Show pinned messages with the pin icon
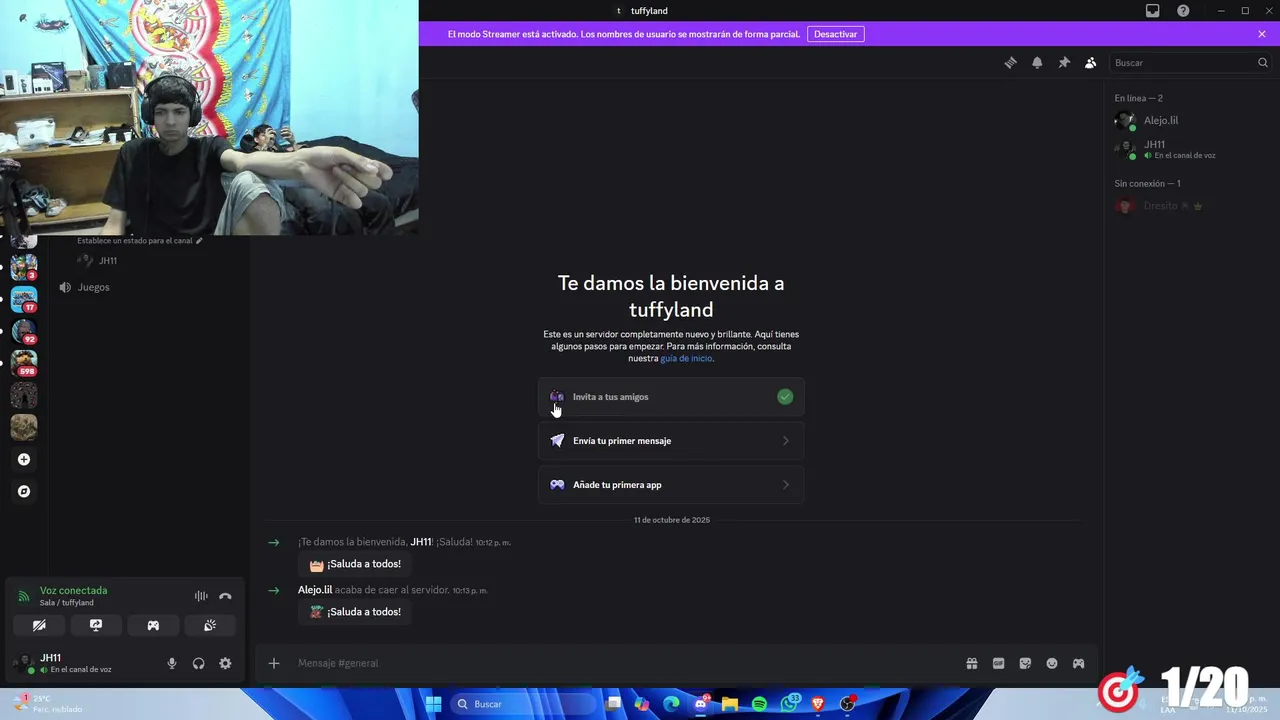The width and height of the screenshot is (1280, 720). [x=1064, y=62]
